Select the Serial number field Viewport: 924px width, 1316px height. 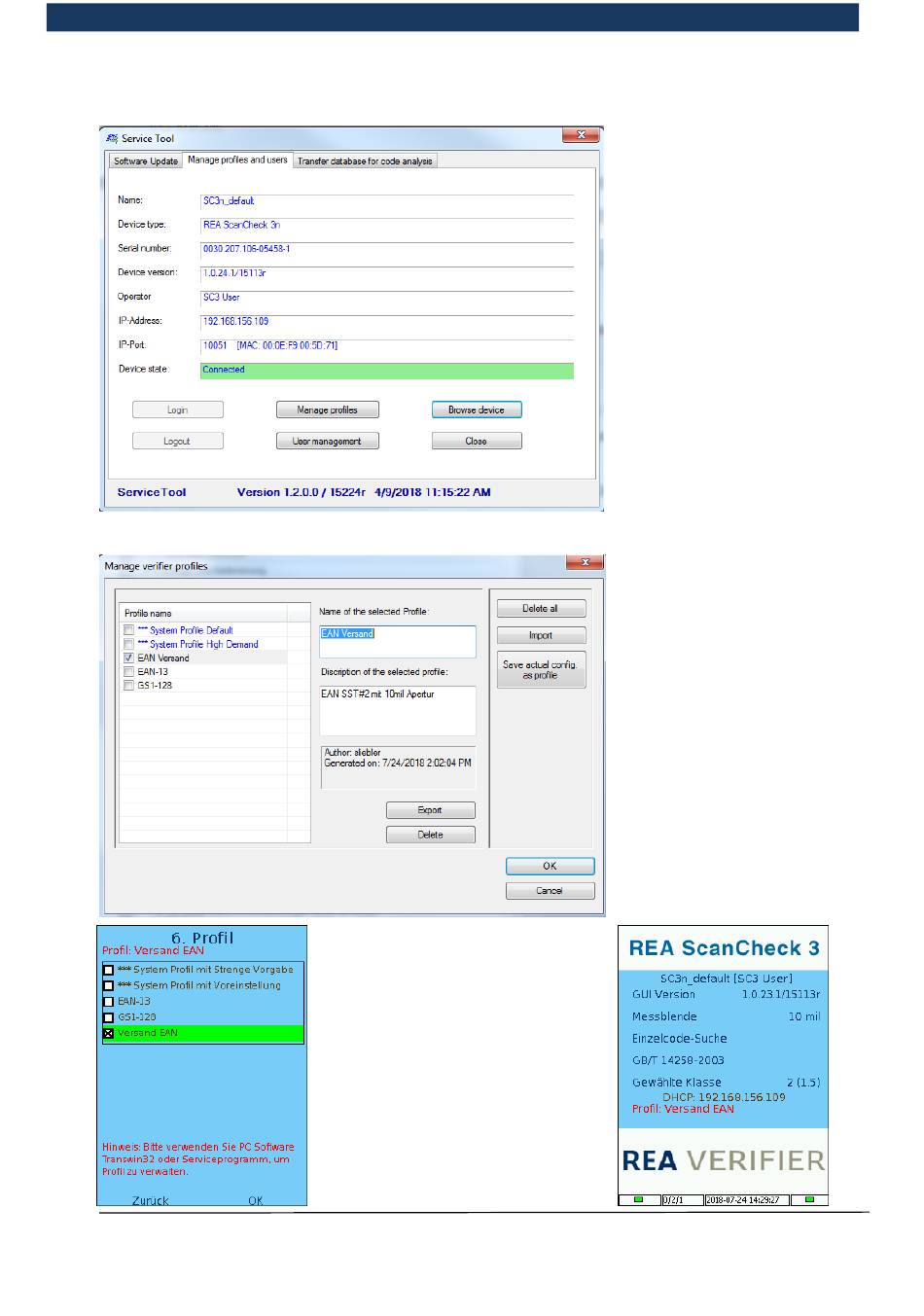pos(387,249)
